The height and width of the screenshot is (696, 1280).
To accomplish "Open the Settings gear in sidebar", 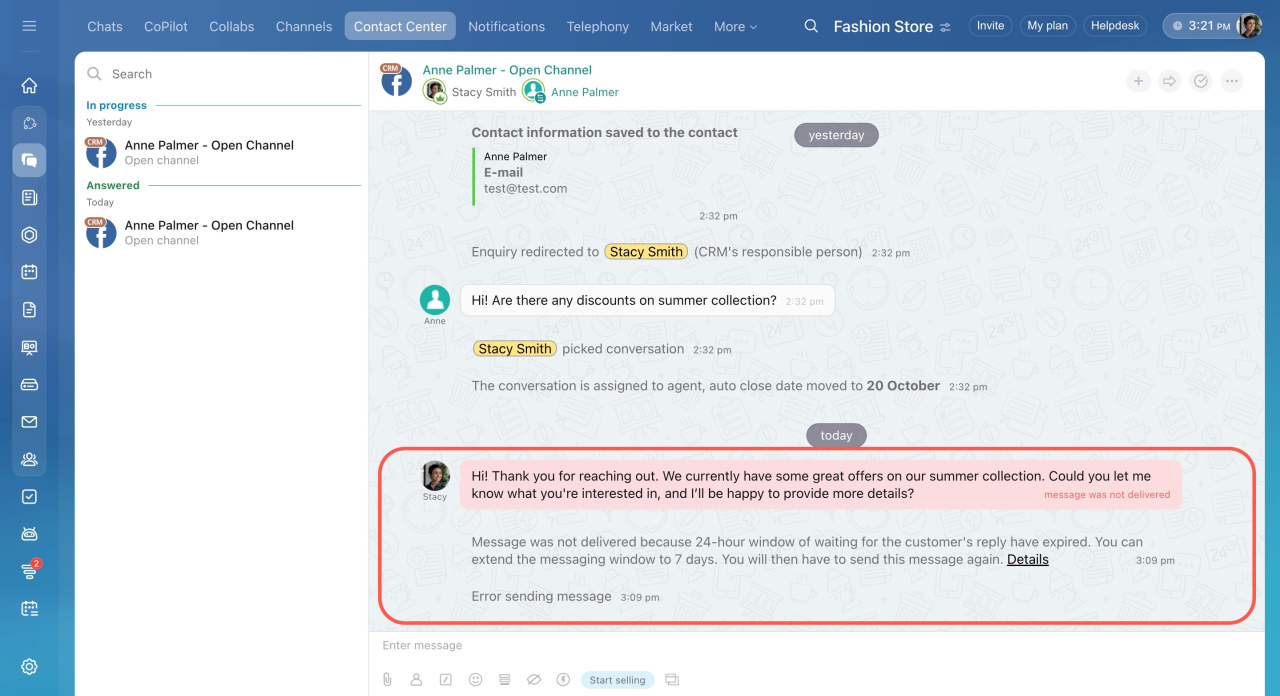I will [29, 667].
